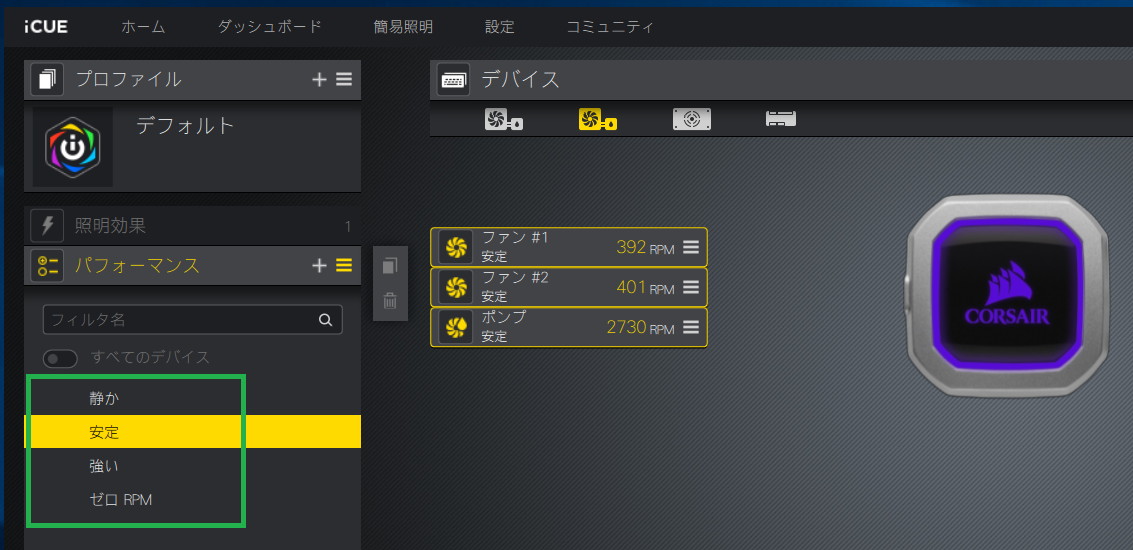Image resolution: width=1133 pixels, height=550 pixels.
Task: Select the fourth device icon
Action: 781,119
